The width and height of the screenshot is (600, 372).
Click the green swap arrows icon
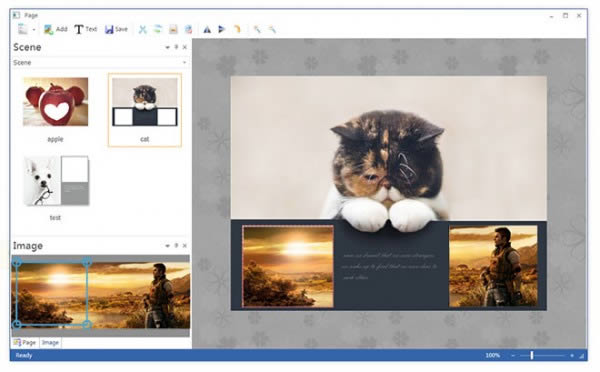(x=158, y=29)
